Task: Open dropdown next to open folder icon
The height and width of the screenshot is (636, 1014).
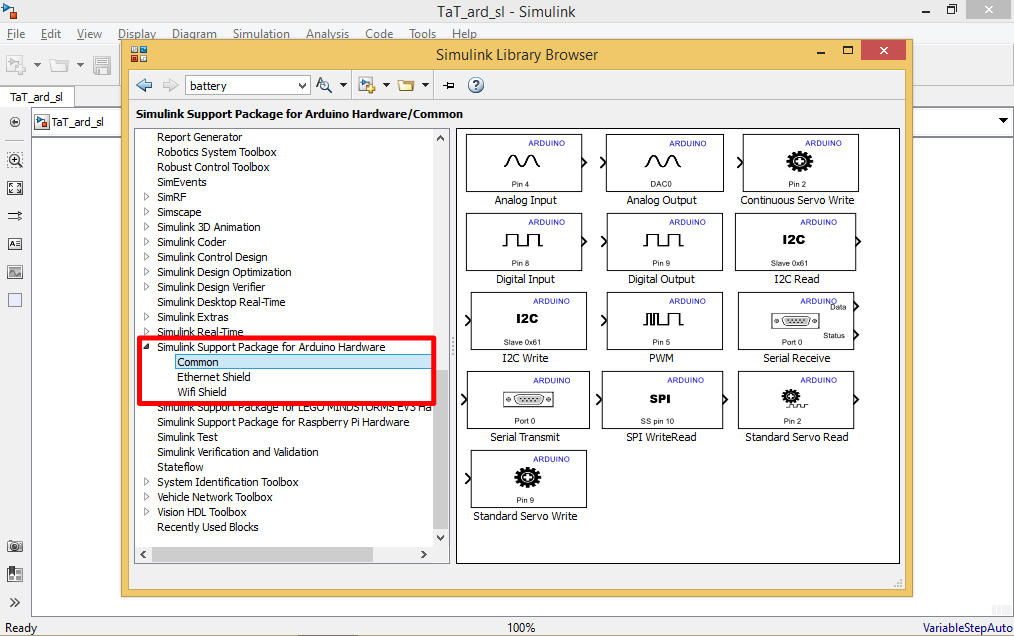Action: click(425, 85)
